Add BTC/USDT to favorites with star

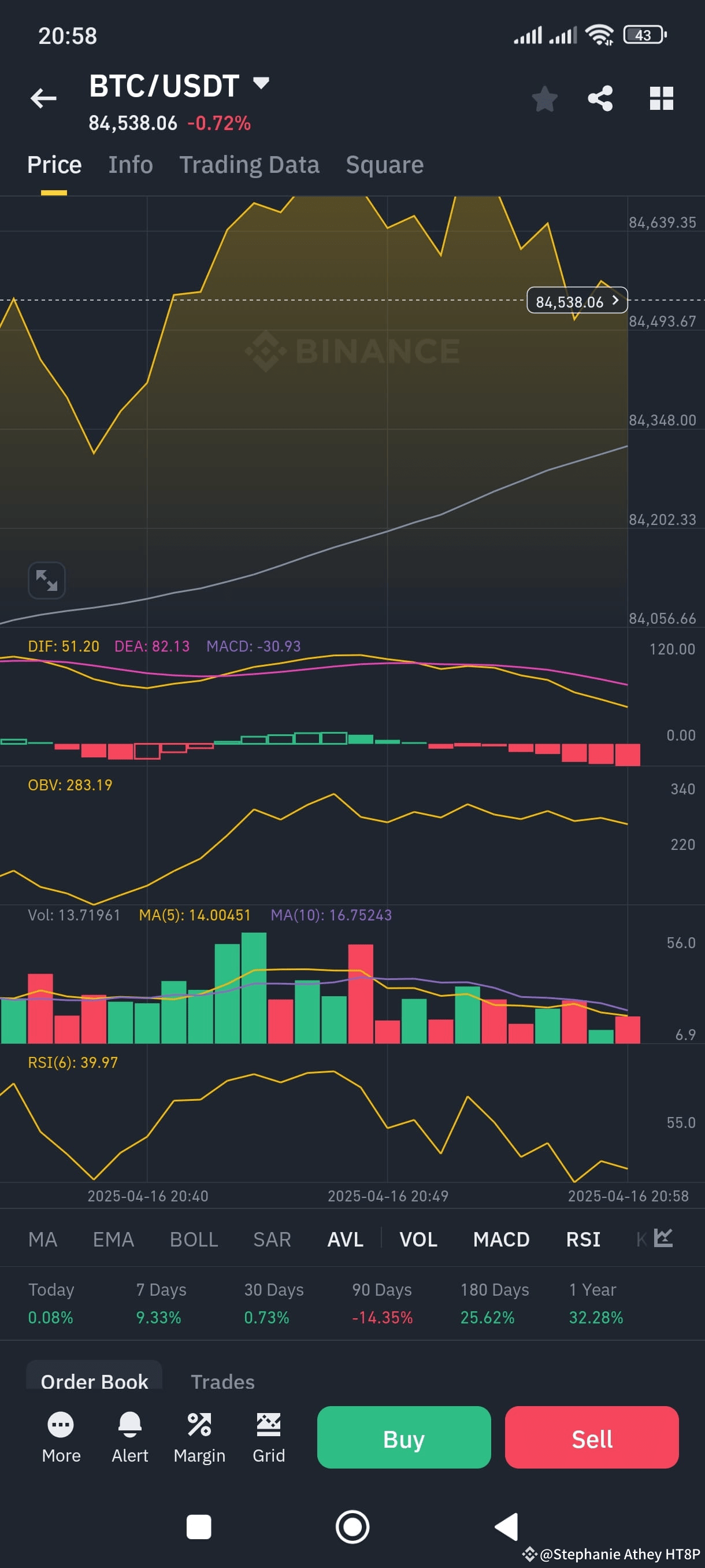coord(544,99)
